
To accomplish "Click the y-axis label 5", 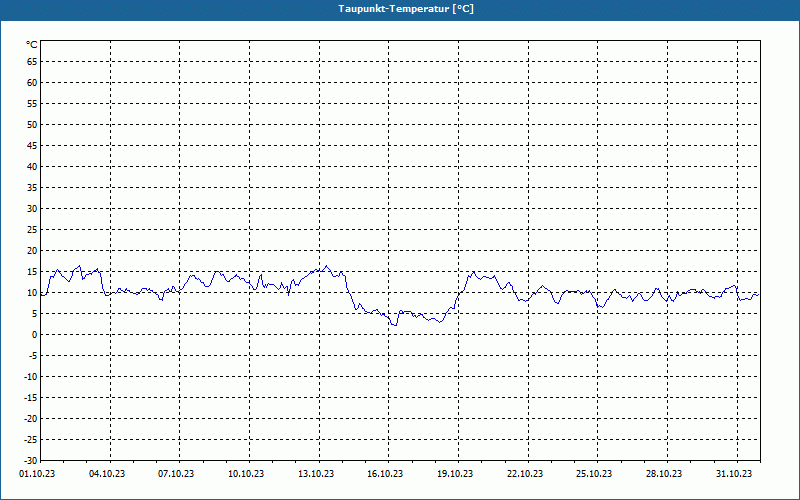I will (35, 314).
